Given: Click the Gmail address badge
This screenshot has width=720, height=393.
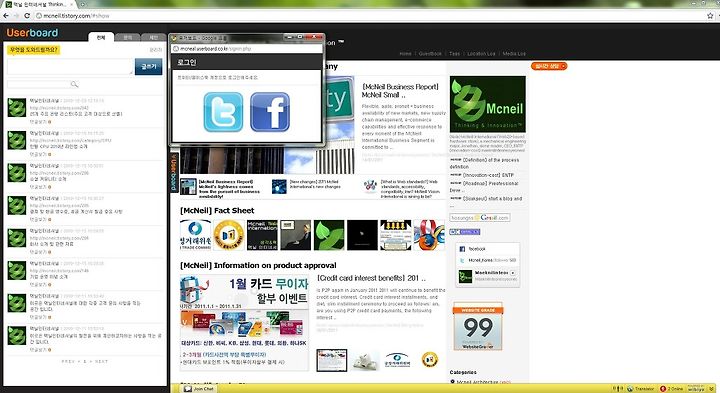Looking at the screenshot, I should [480, 218].
